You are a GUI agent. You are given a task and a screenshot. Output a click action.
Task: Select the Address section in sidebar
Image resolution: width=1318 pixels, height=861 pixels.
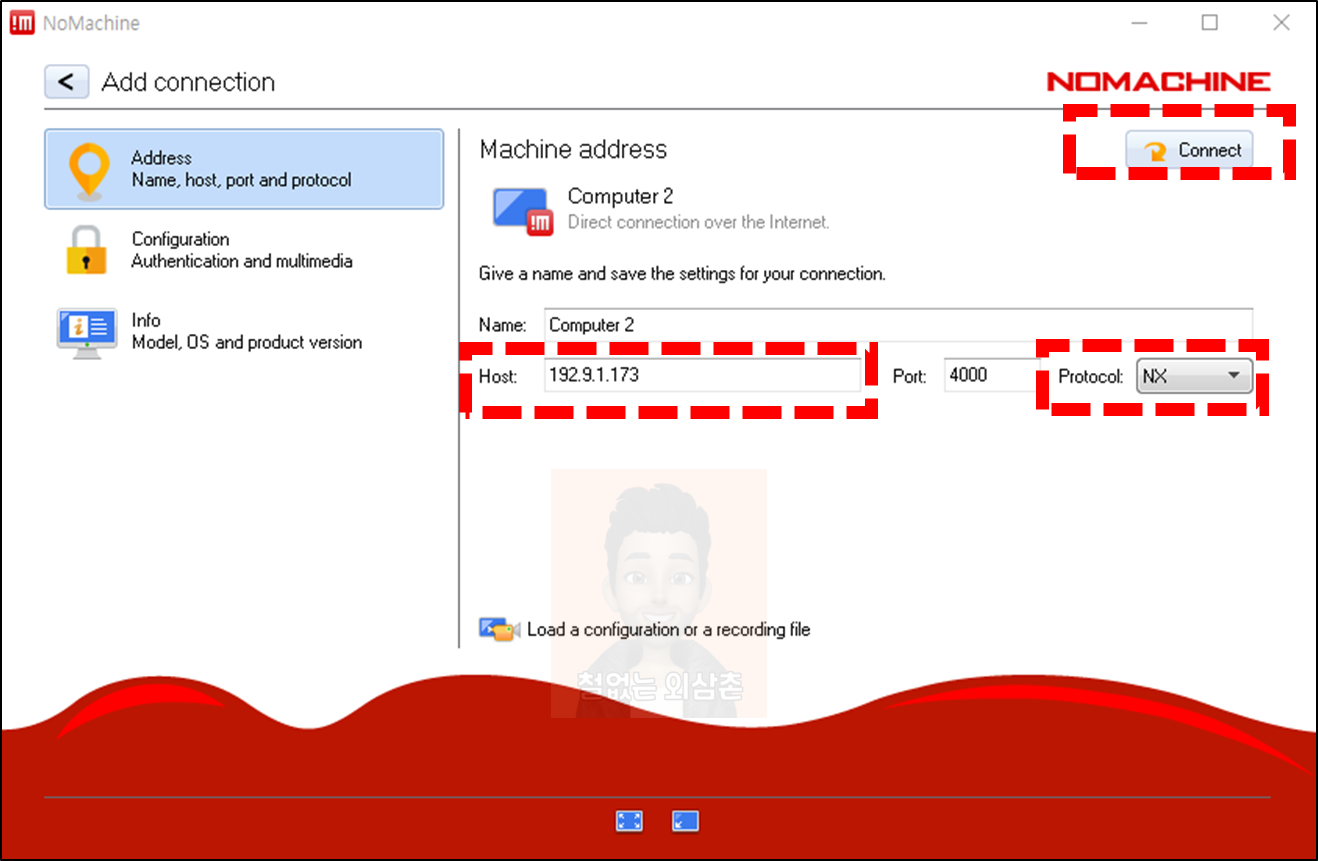tap(244, 169)
